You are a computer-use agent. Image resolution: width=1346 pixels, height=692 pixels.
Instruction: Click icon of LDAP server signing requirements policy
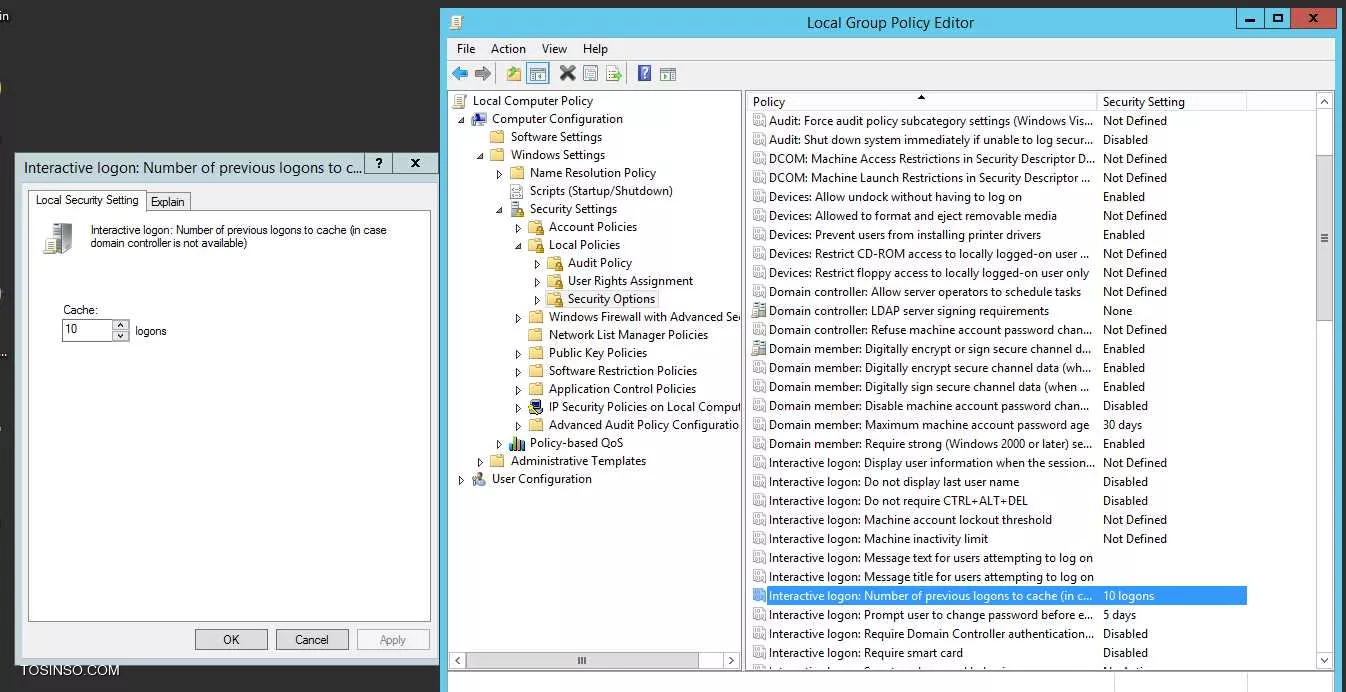[x=759, y=311]
